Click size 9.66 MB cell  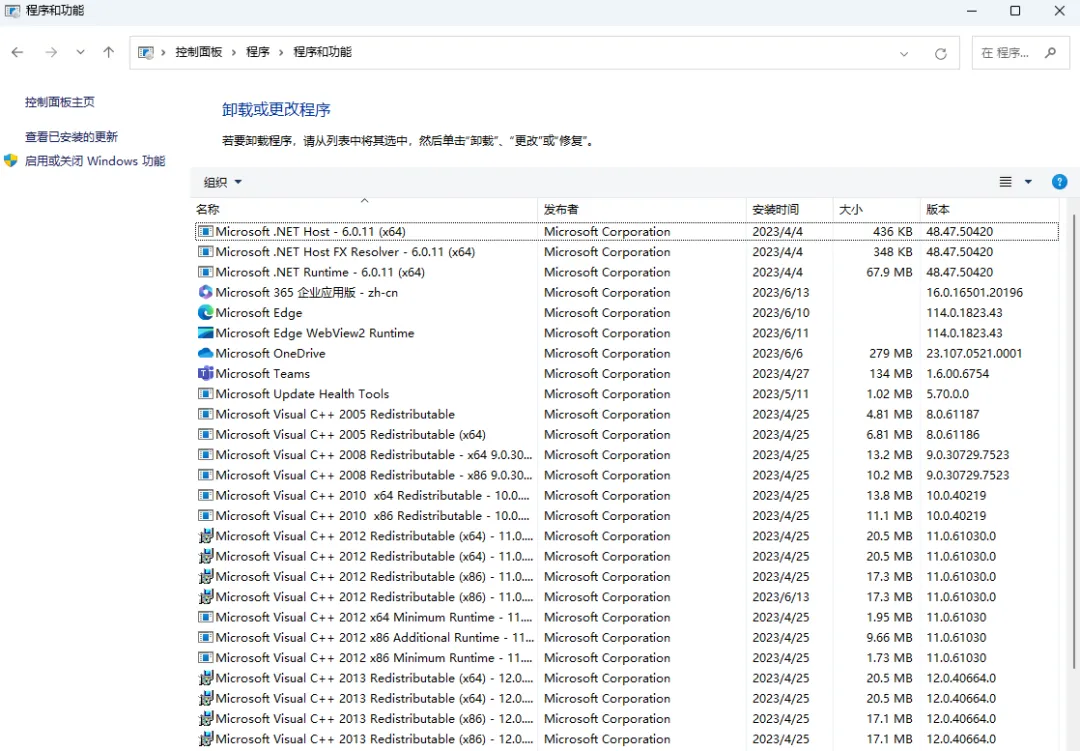pyautogui.click(x=889, y=637)
